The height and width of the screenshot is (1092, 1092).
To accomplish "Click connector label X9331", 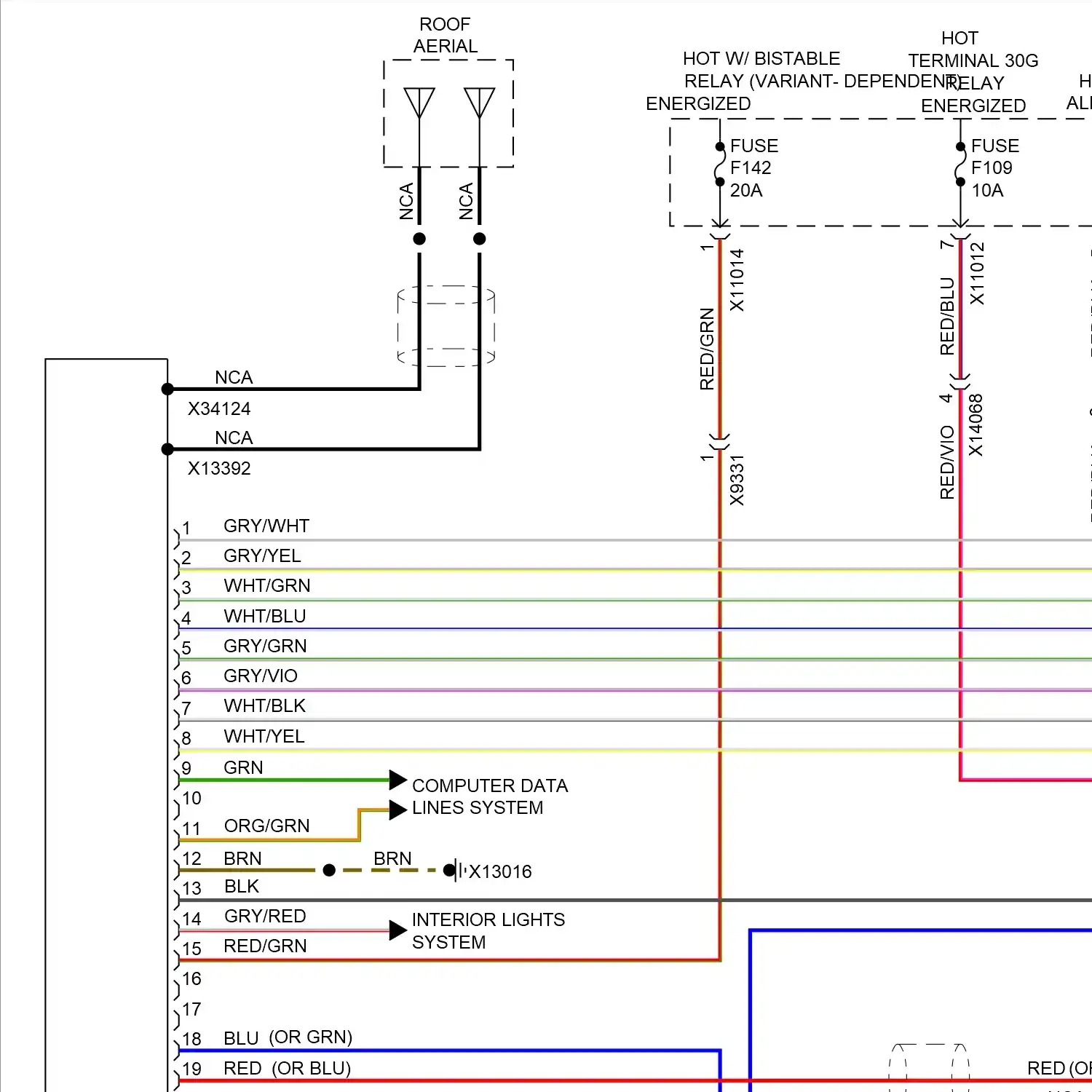I will pyautogui.click(x=737, y=480).
